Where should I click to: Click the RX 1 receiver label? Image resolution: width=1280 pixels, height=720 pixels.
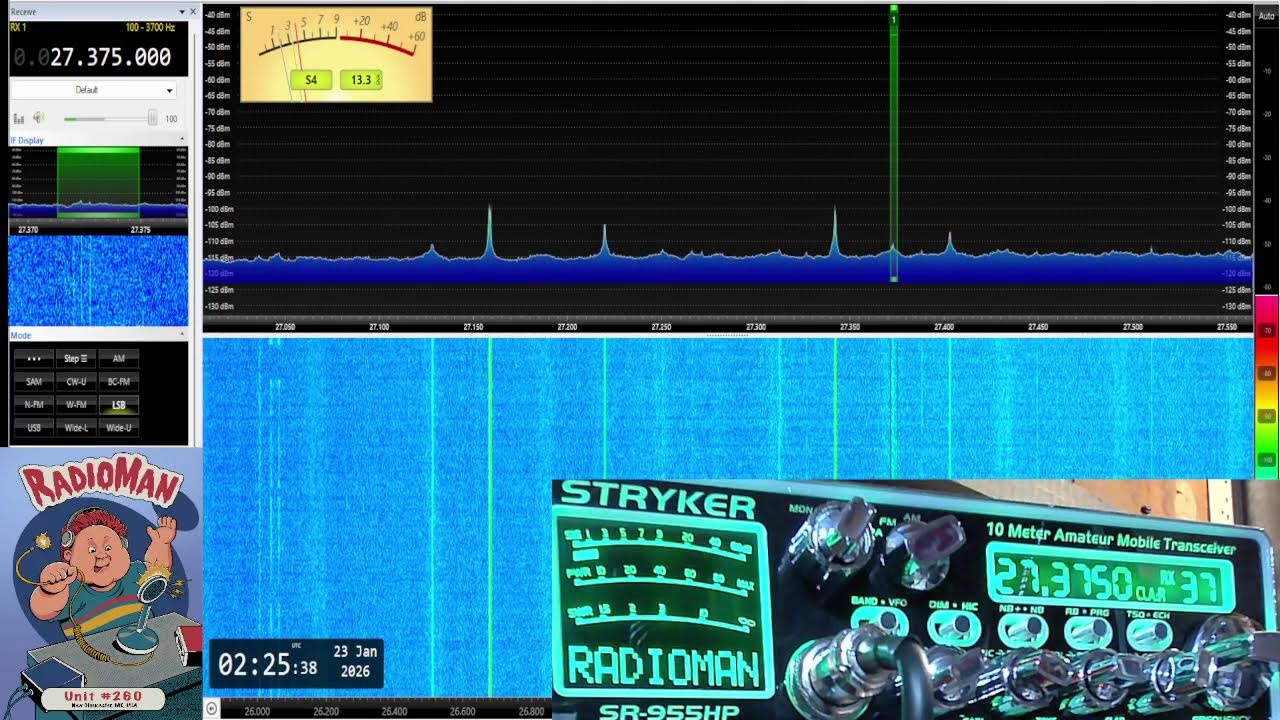18,28
